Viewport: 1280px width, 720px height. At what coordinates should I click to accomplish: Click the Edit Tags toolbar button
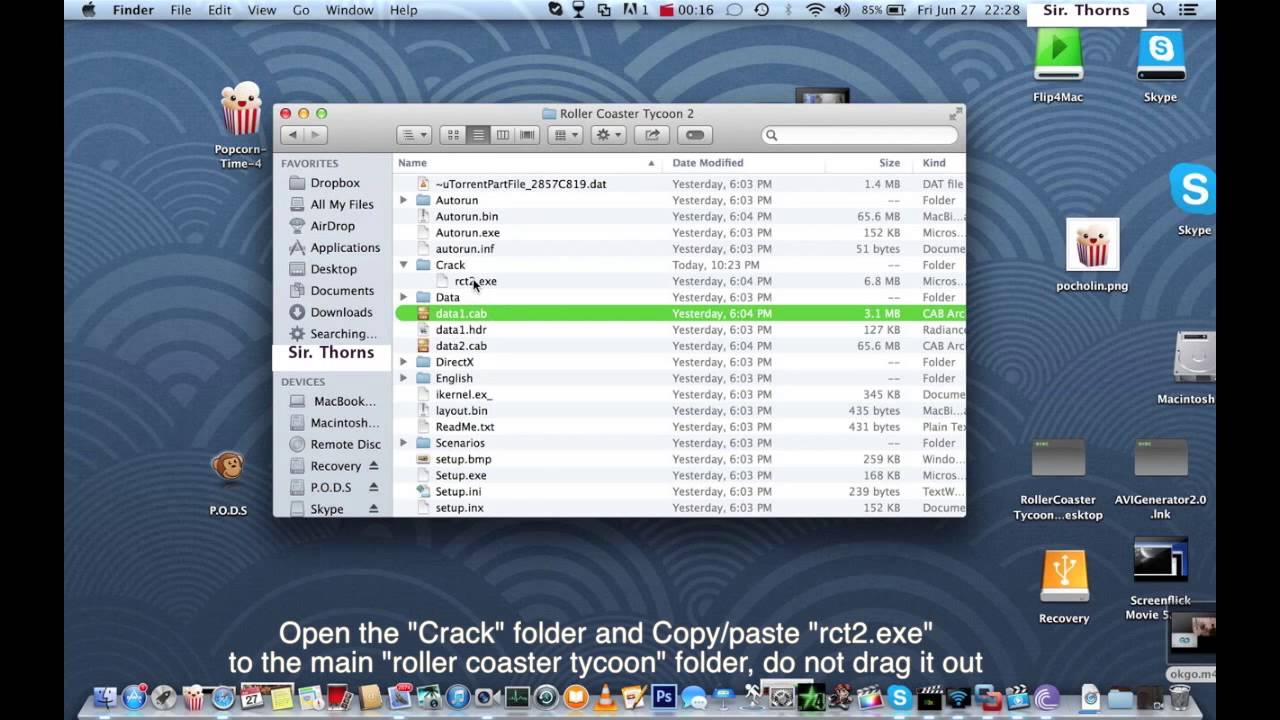pos(695,135)
